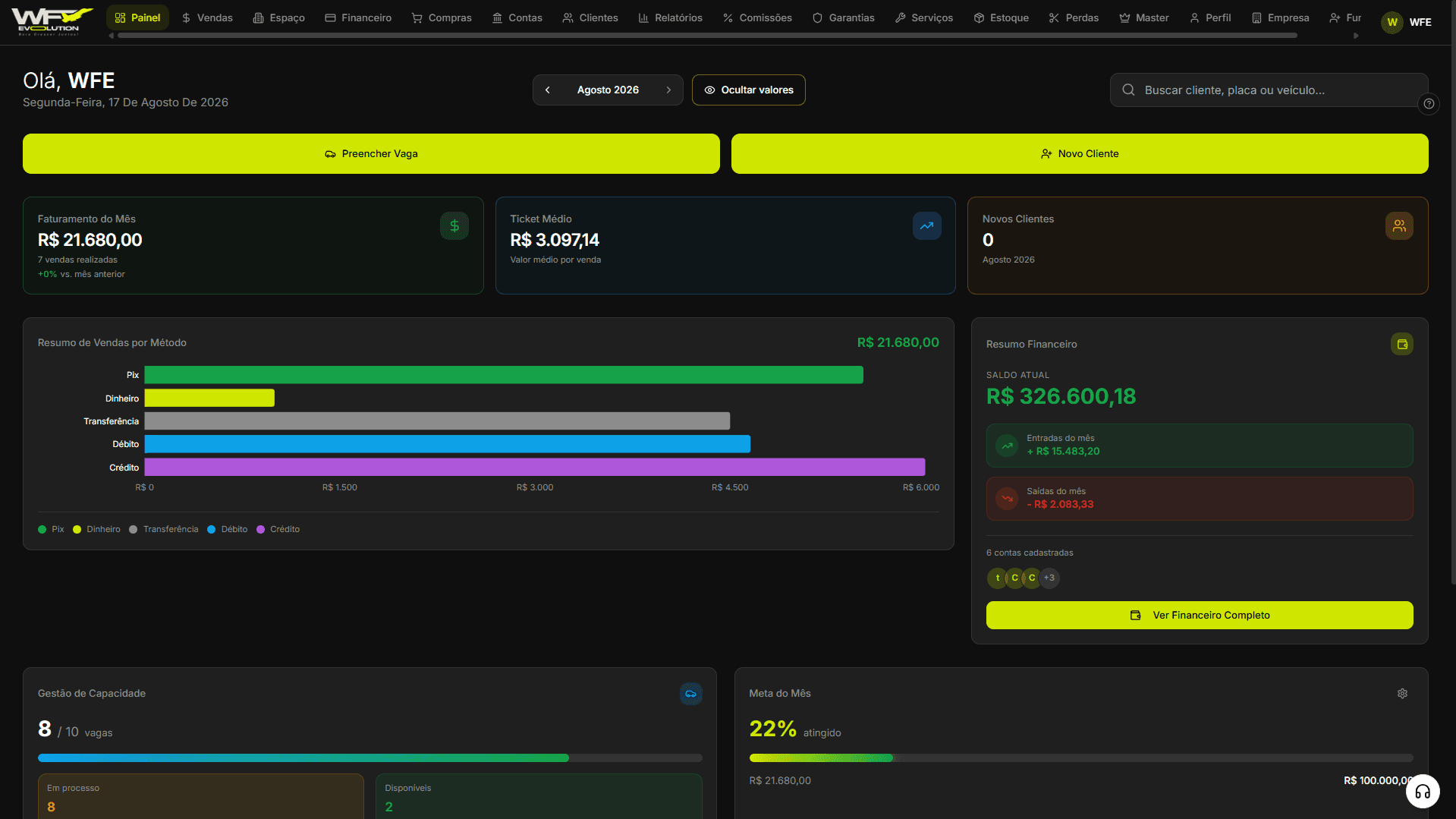Click the yellow Dinheiro bar

tap(209, 398)
